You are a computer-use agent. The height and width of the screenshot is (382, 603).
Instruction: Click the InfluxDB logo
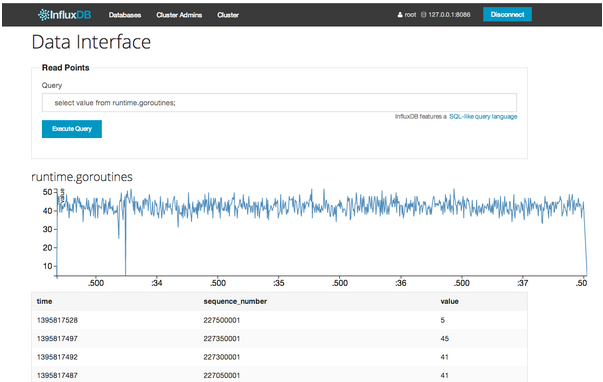point(65,15)
